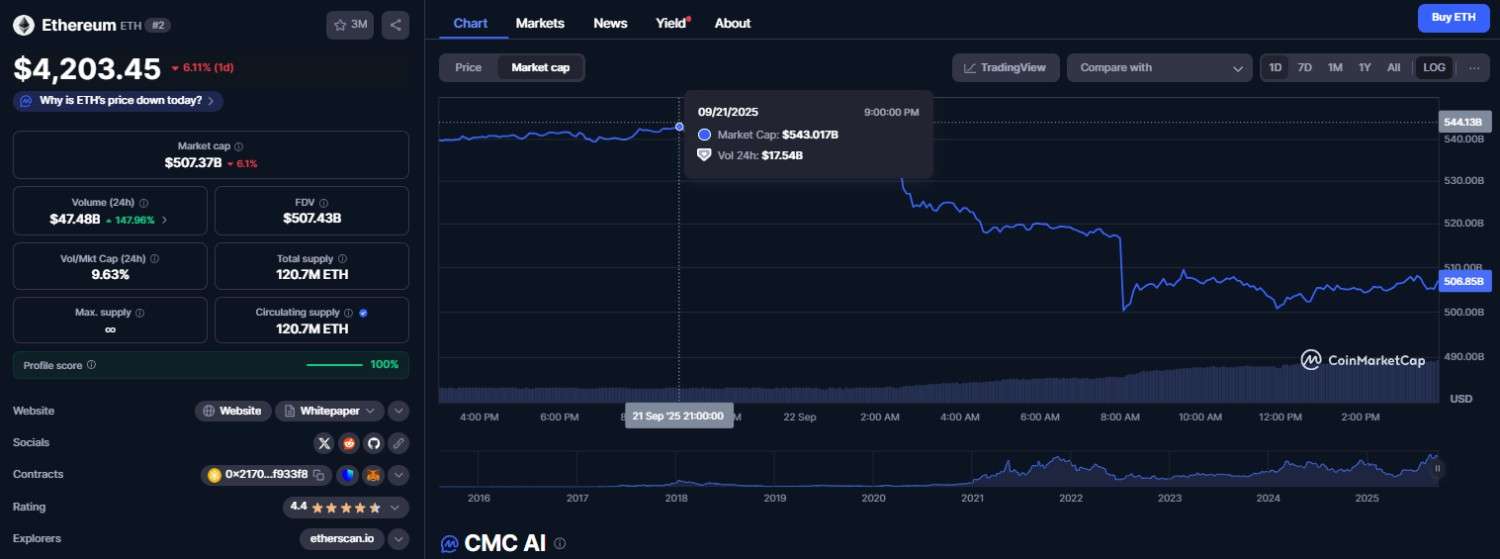Click the FDV value $507.43B
This screenshot has width=1500, height=559.
(x=312, y=218)
